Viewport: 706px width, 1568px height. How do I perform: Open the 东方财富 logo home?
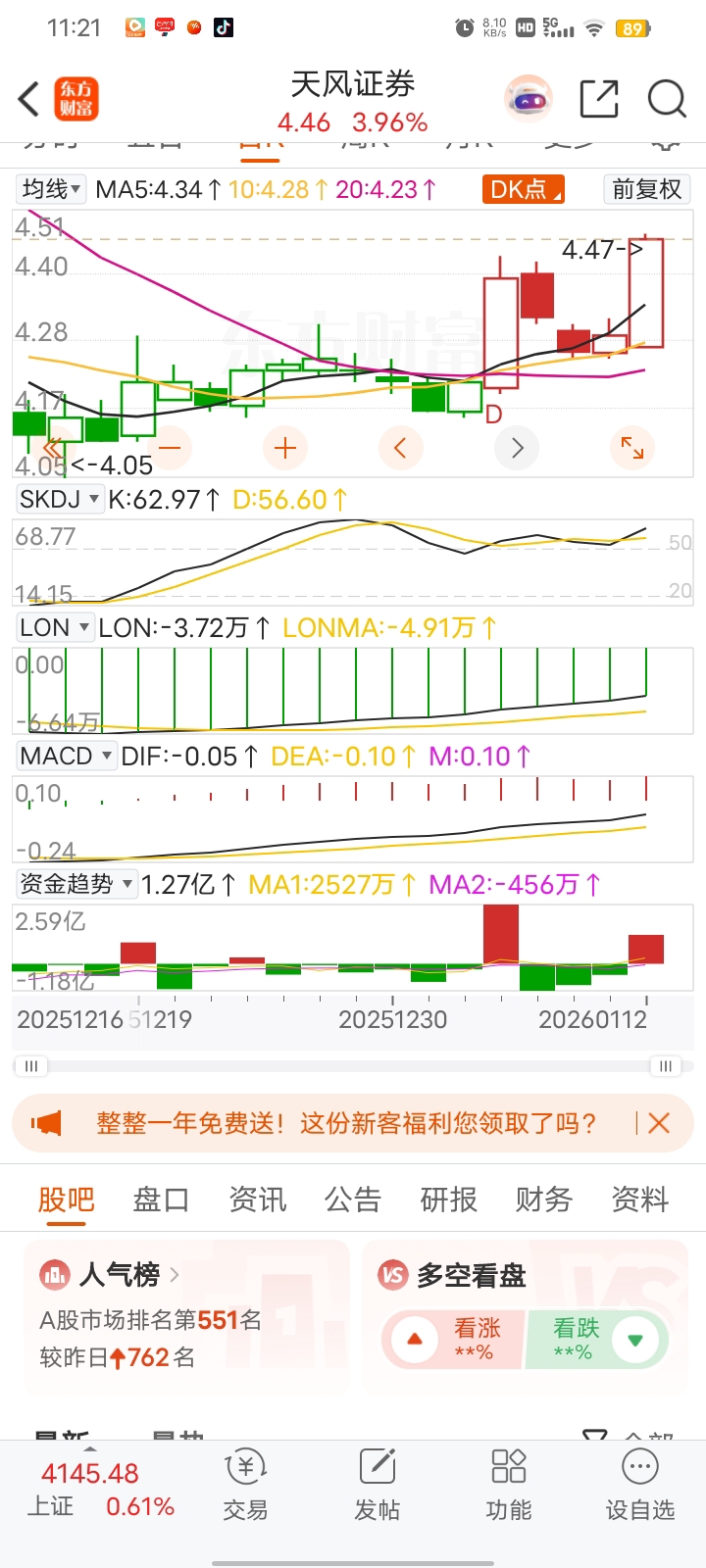click(x=76, y=99)
